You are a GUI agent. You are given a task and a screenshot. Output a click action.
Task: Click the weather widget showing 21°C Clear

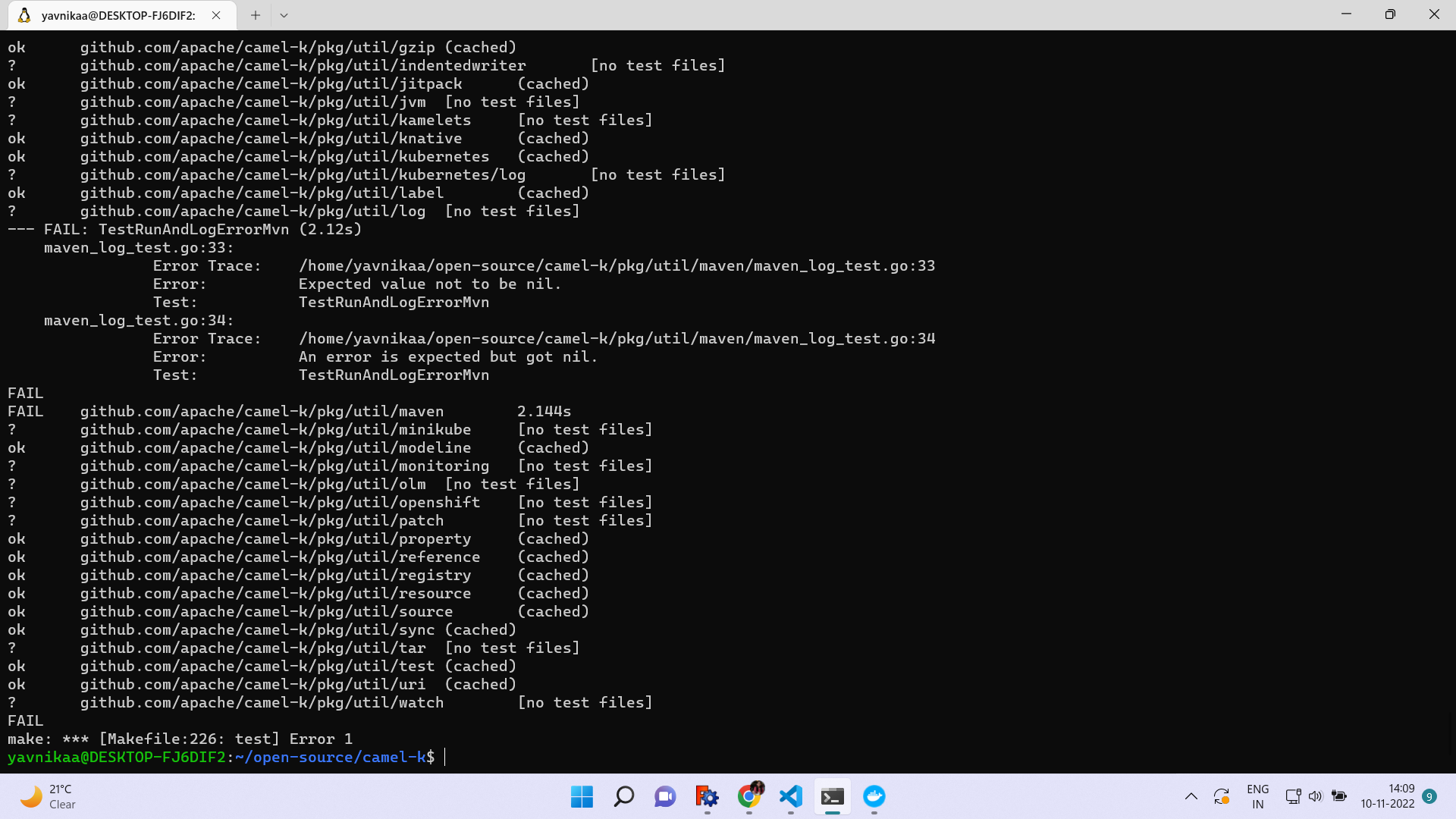[x=45, y=796]
